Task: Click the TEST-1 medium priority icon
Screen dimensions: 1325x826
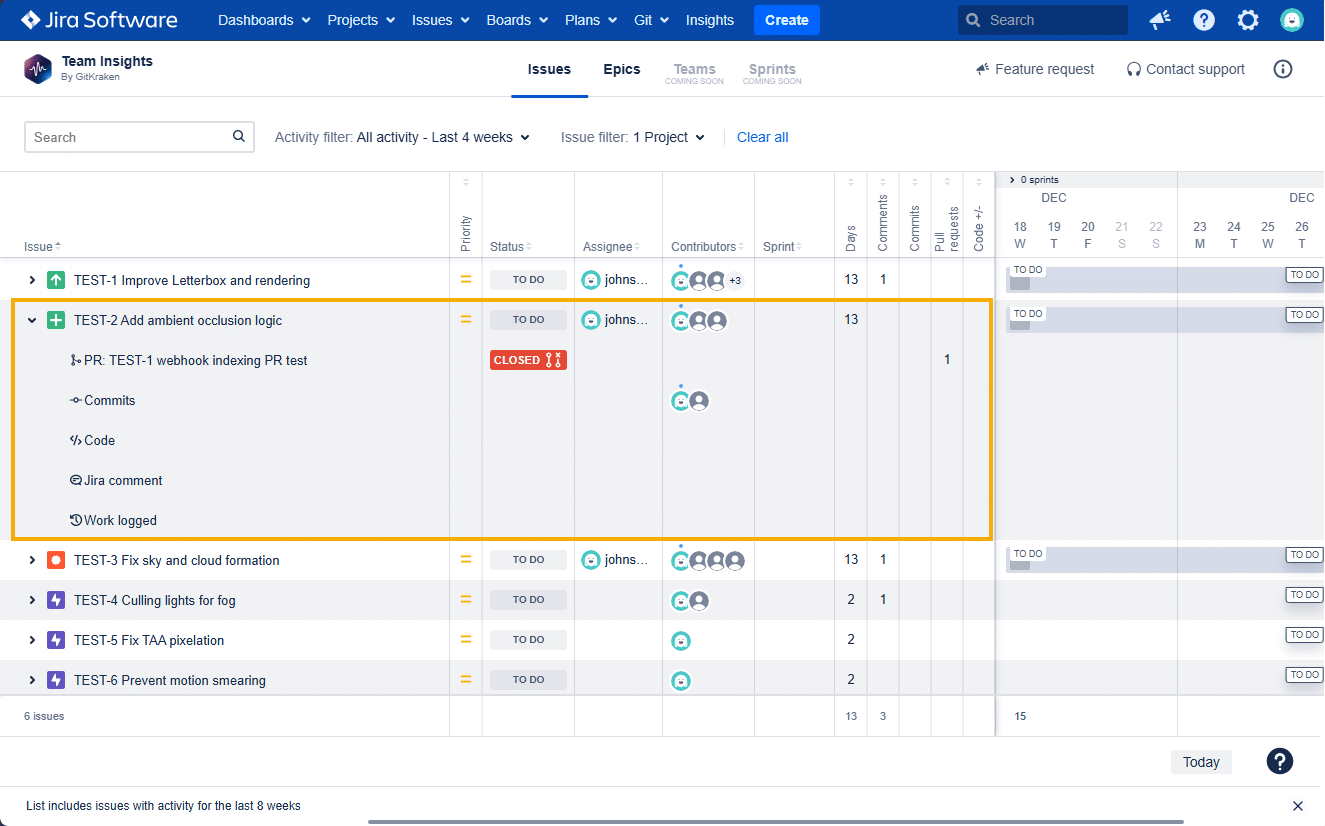Action: point(466,280)
